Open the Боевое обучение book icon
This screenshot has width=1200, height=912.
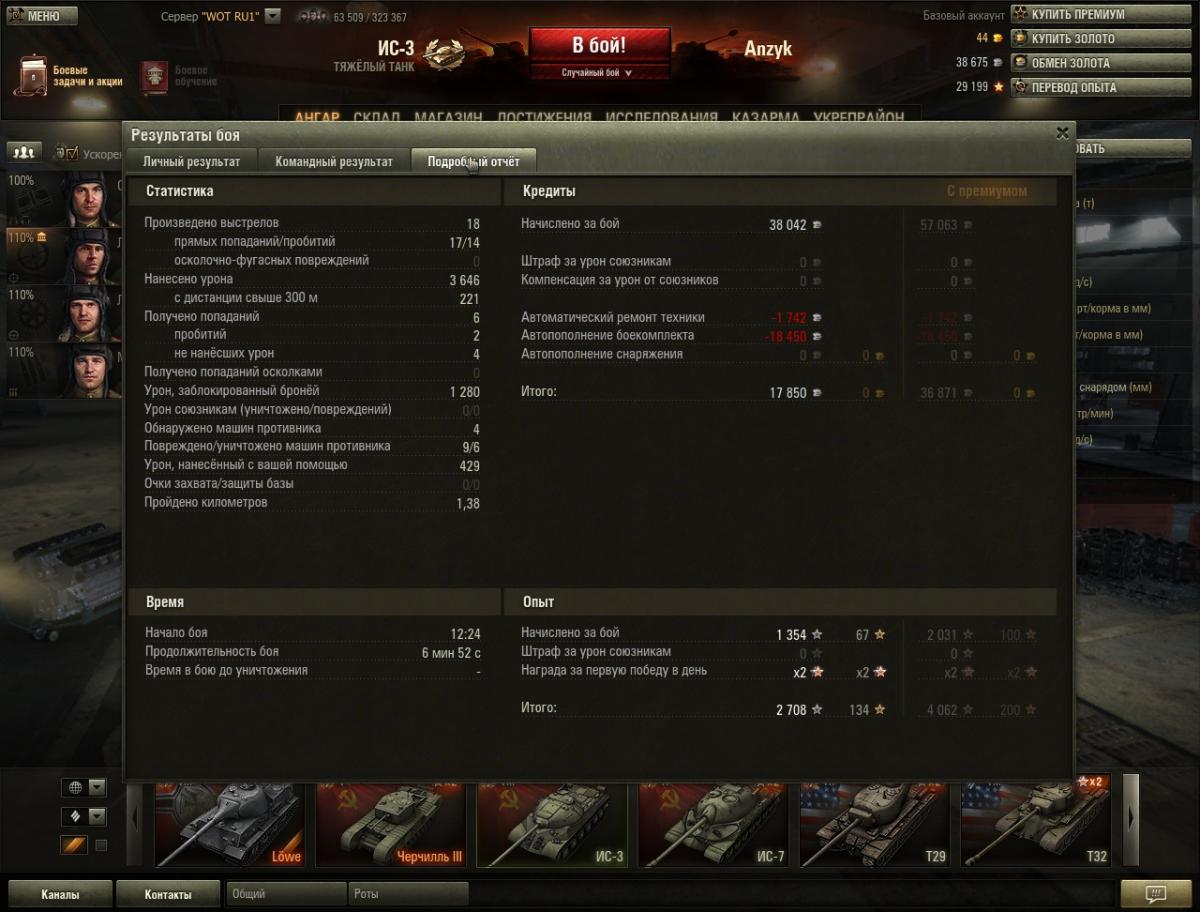(154, 76)
